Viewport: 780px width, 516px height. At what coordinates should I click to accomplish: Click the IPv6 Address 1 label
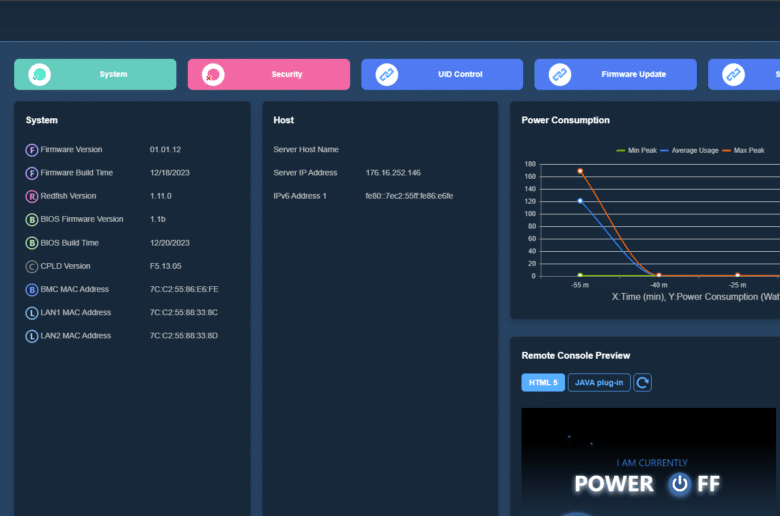click(x=300, y=196)
